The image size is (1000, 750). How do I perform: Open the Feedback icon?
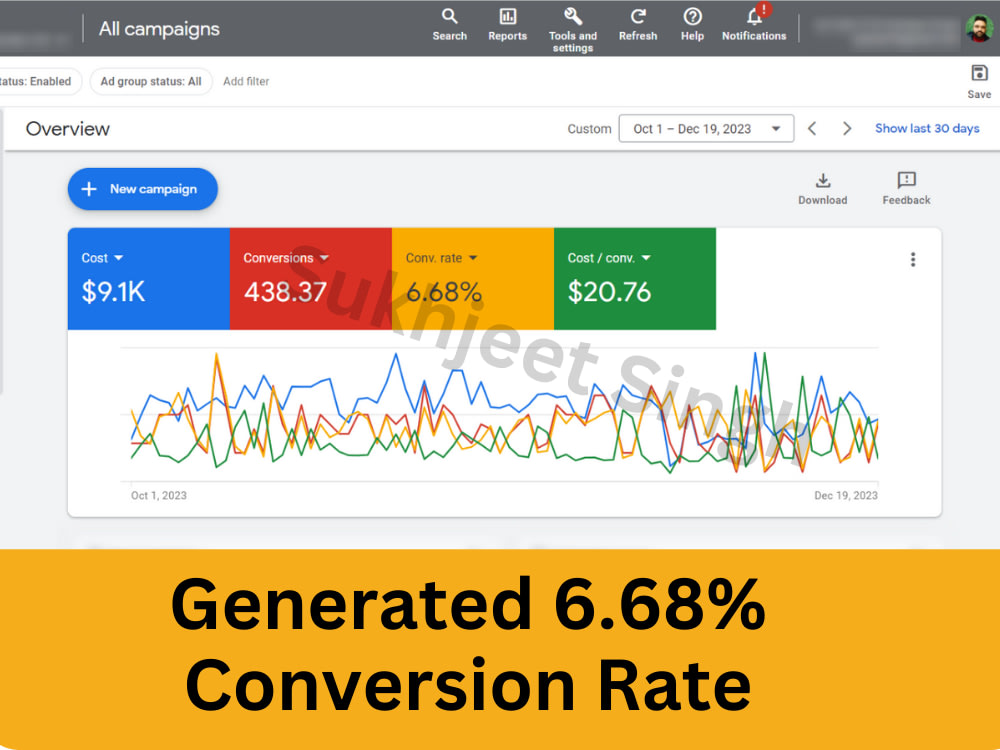[x=906, y=189]
